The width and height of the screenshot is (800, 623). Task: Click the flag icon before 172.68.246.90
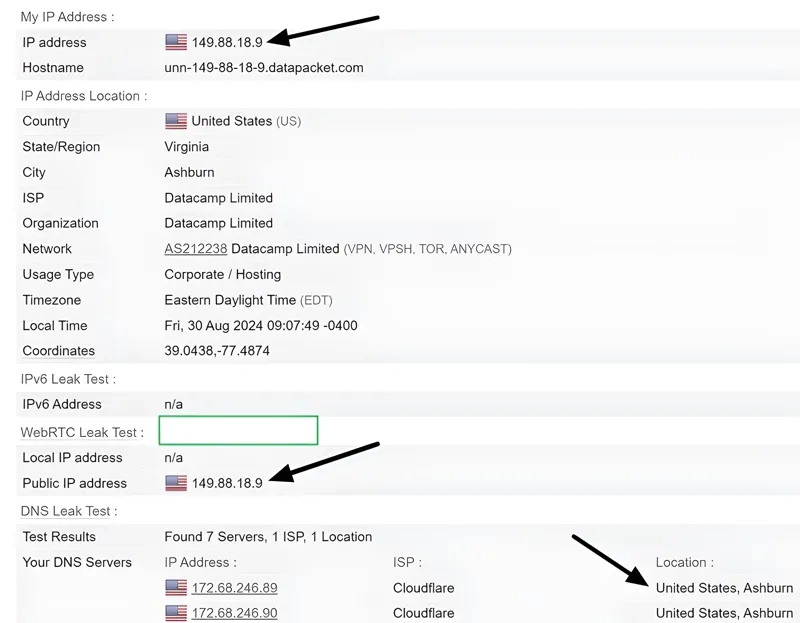tap(176, 613)
